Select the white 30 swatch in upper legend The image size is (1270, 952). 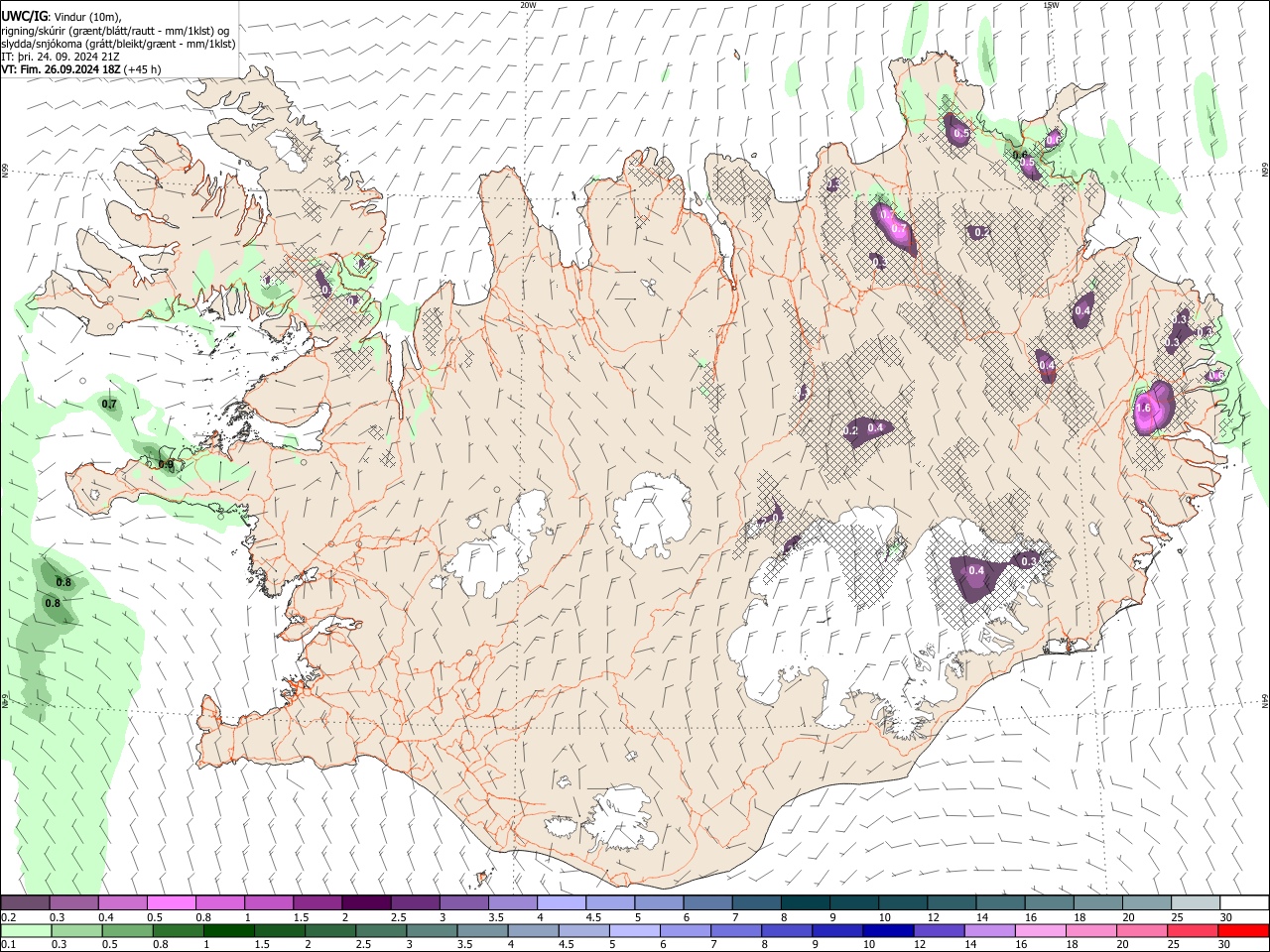pyautogui.click(x=1244, y=902)
